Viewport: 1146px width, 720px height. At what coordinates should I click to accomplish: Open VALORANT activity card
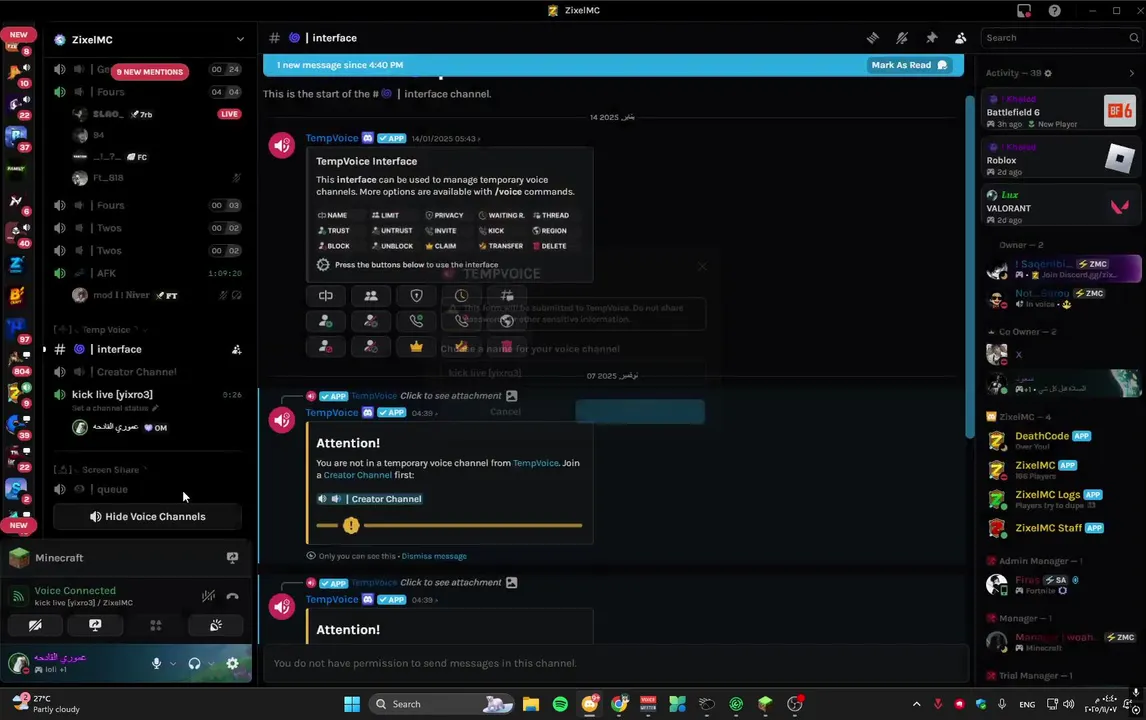[x=1061, y=207]
